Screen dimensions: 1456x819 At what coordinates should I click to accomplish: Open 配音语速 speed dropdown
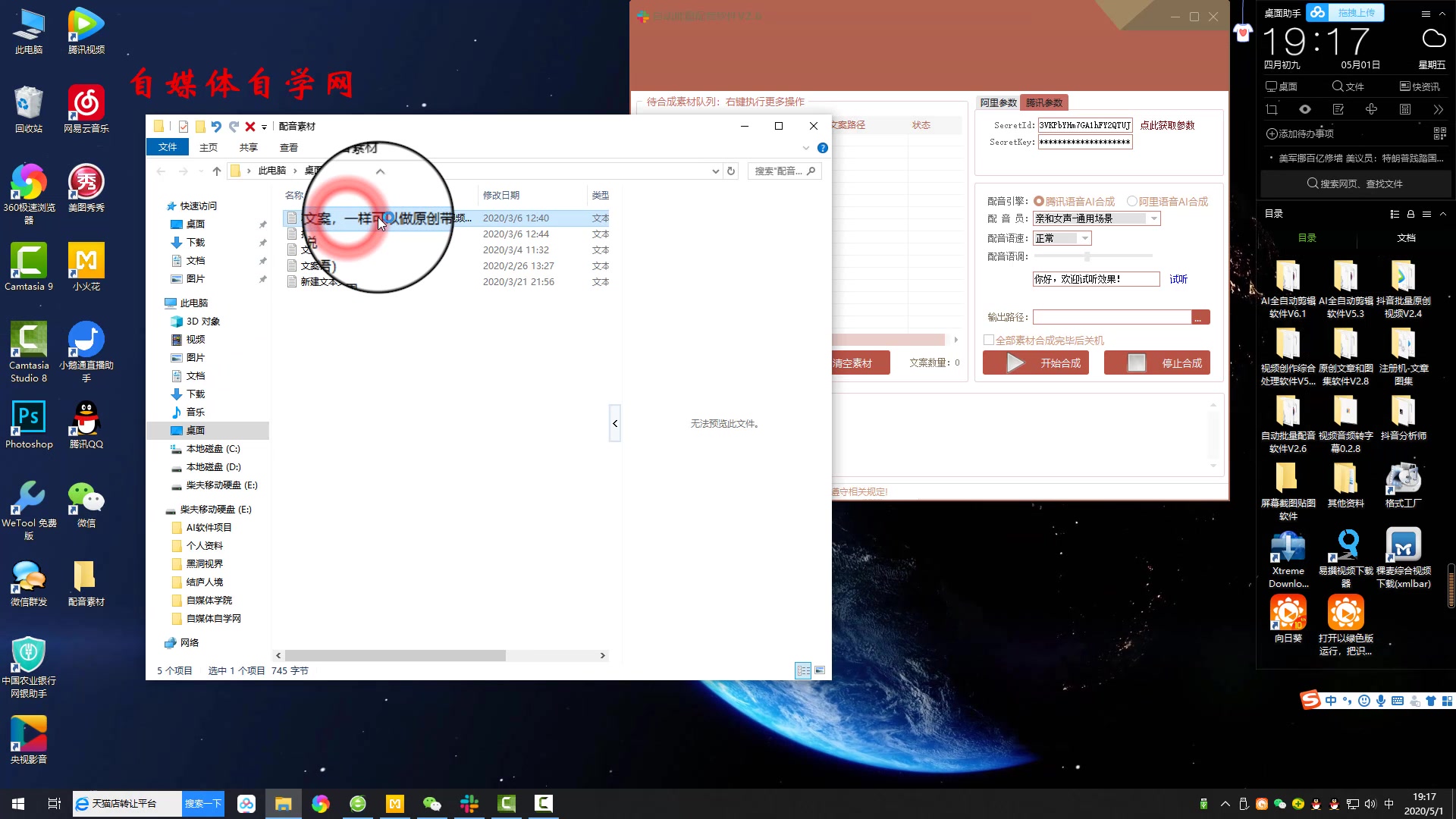1085,238
